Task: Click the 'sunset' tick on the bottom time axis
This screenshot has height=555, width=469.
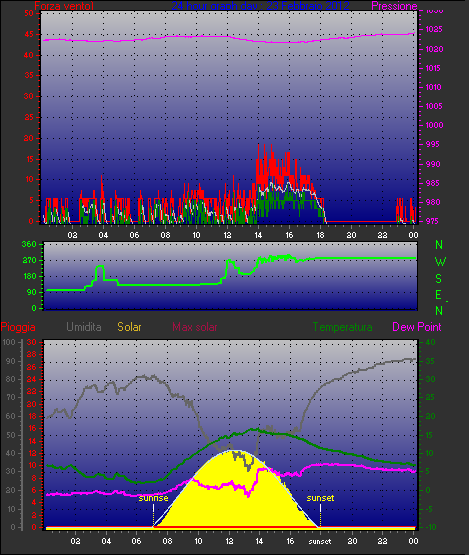Action: click(320, 541)
